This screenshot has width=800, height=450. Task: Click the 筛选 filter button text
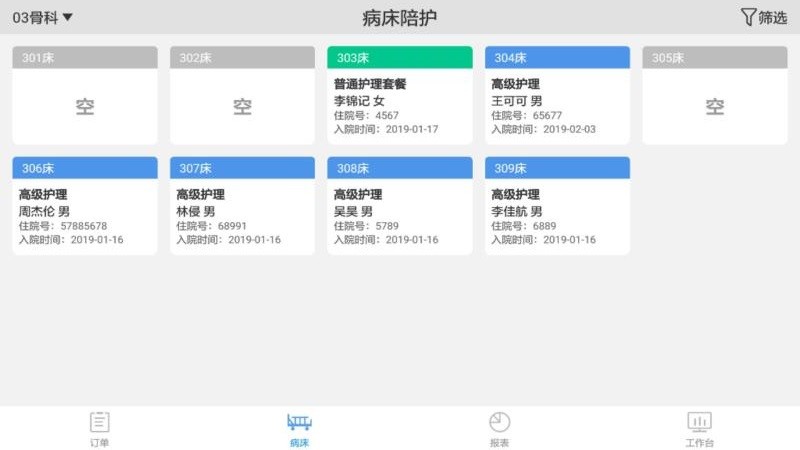(x=773, y=17)
